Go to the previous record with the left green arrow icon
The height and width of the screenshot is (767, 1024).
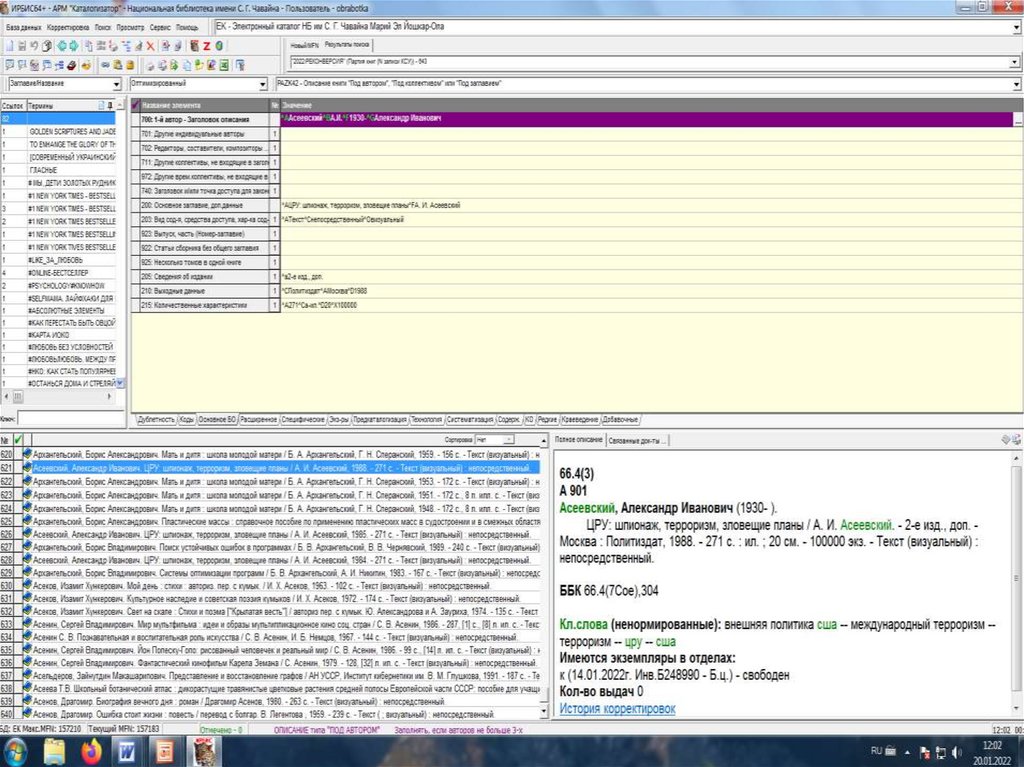click(x=61, y=46)
